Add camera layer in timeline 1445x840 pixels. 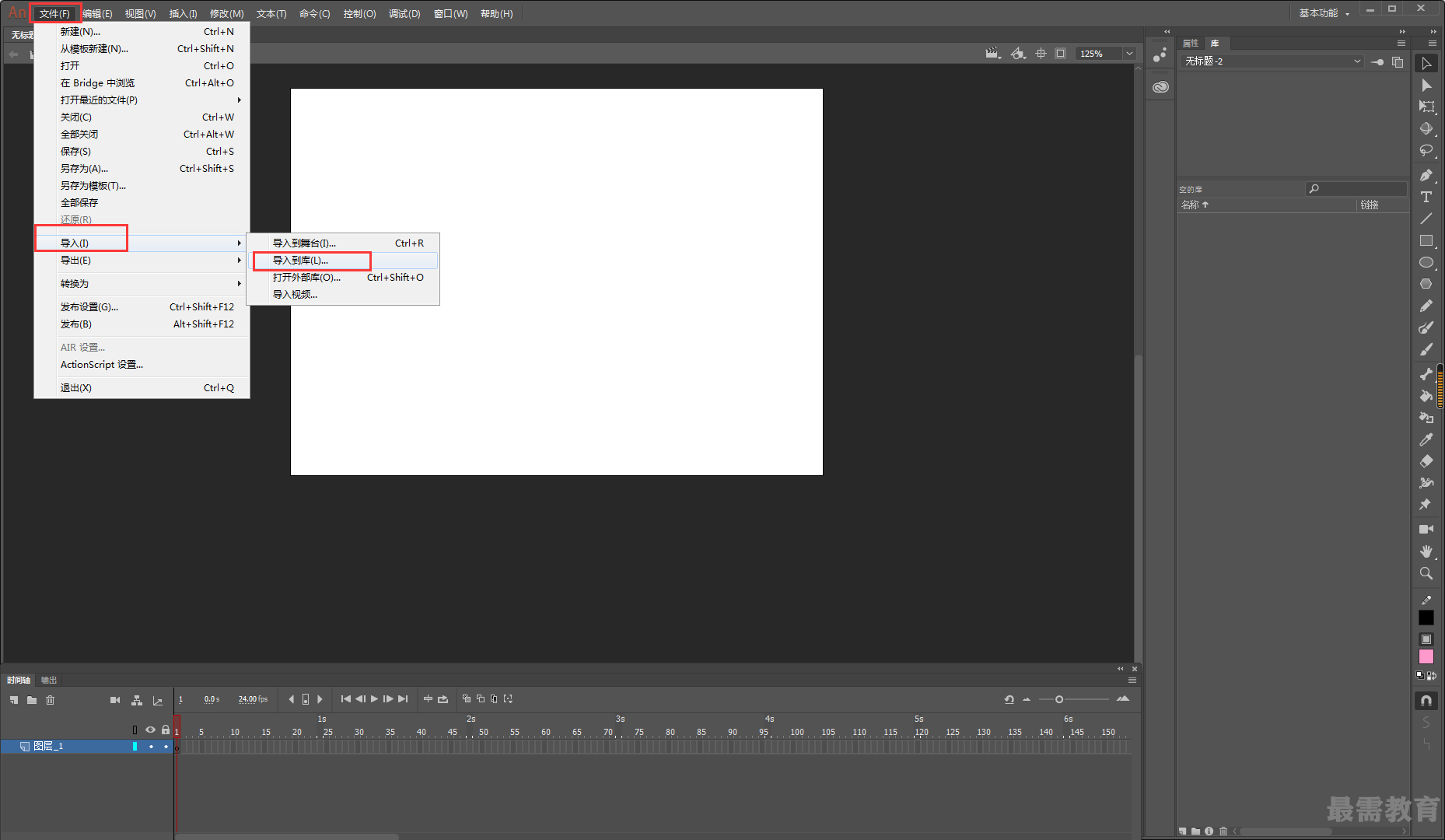click(115, 700)
